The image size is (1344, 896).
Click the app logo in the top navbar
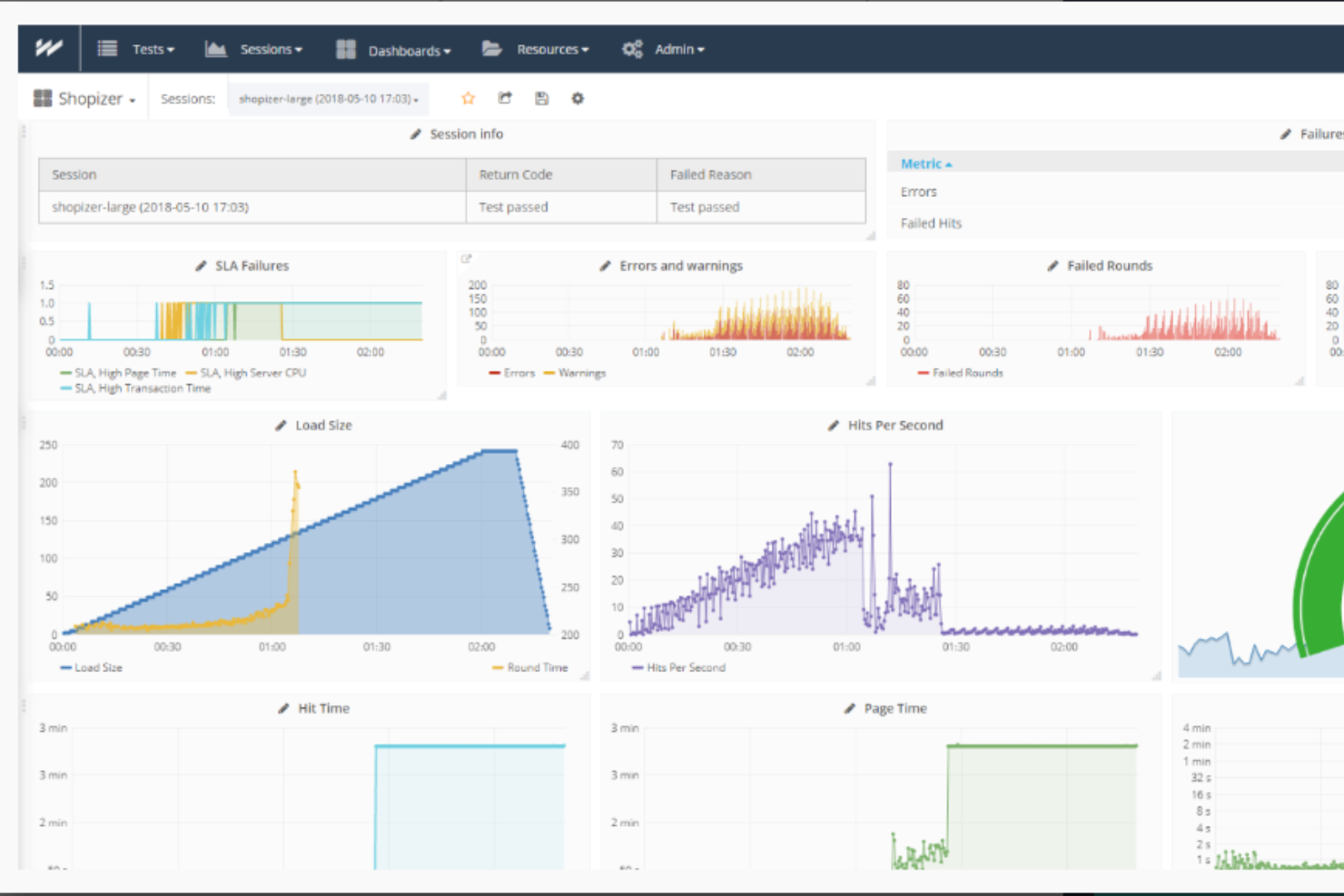point(49,49)
